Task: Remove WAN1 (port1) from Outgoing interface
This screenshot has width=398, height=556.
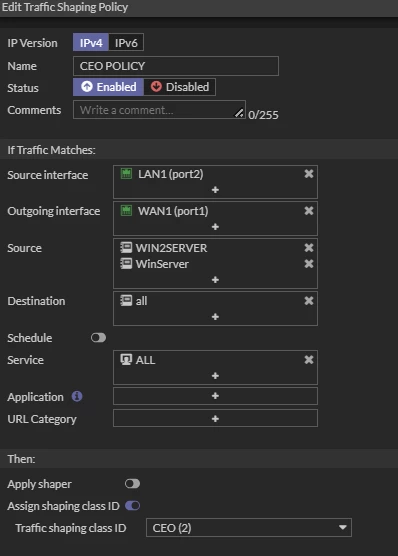Action: [x=309, y=211]
